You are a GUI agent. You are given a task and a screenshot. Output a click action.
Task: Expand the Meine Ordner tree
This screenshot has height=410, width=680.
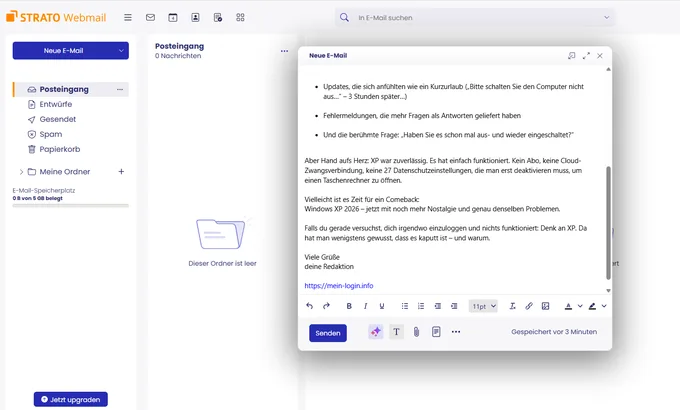(21, 172)
